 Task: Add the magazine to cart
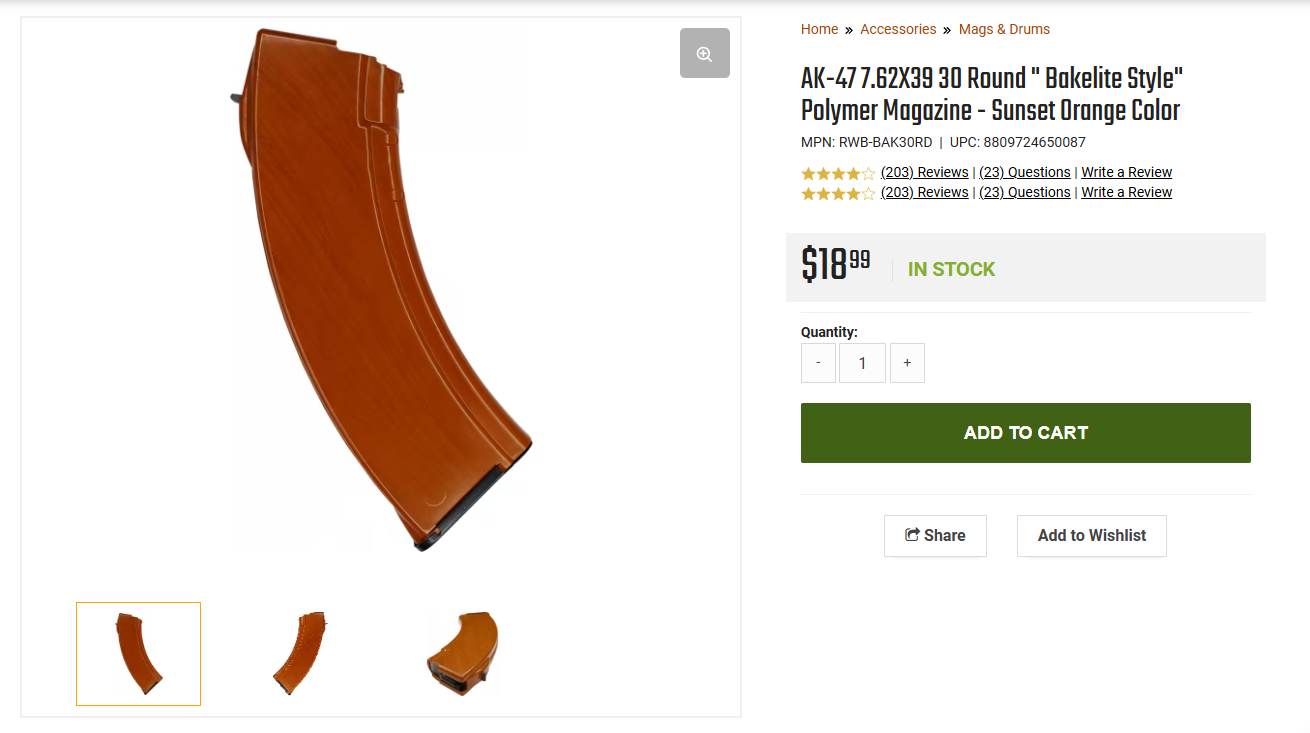tap(1026, 433)
